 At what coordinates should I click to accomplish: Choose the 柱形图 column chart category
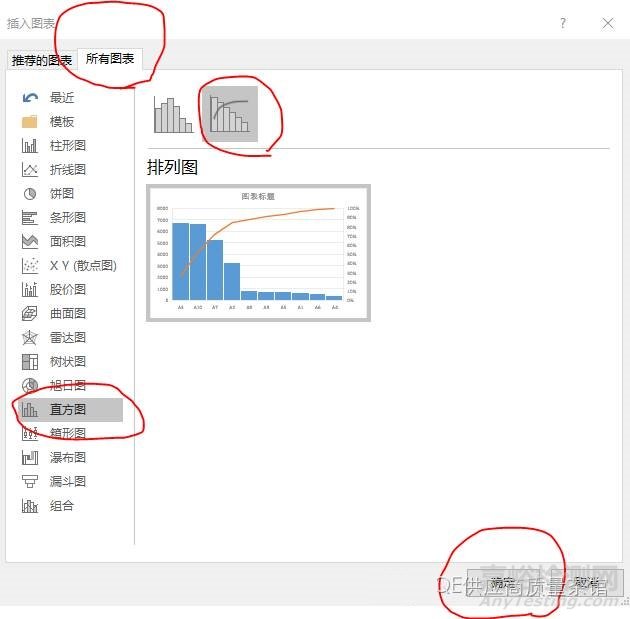[30, 145]
